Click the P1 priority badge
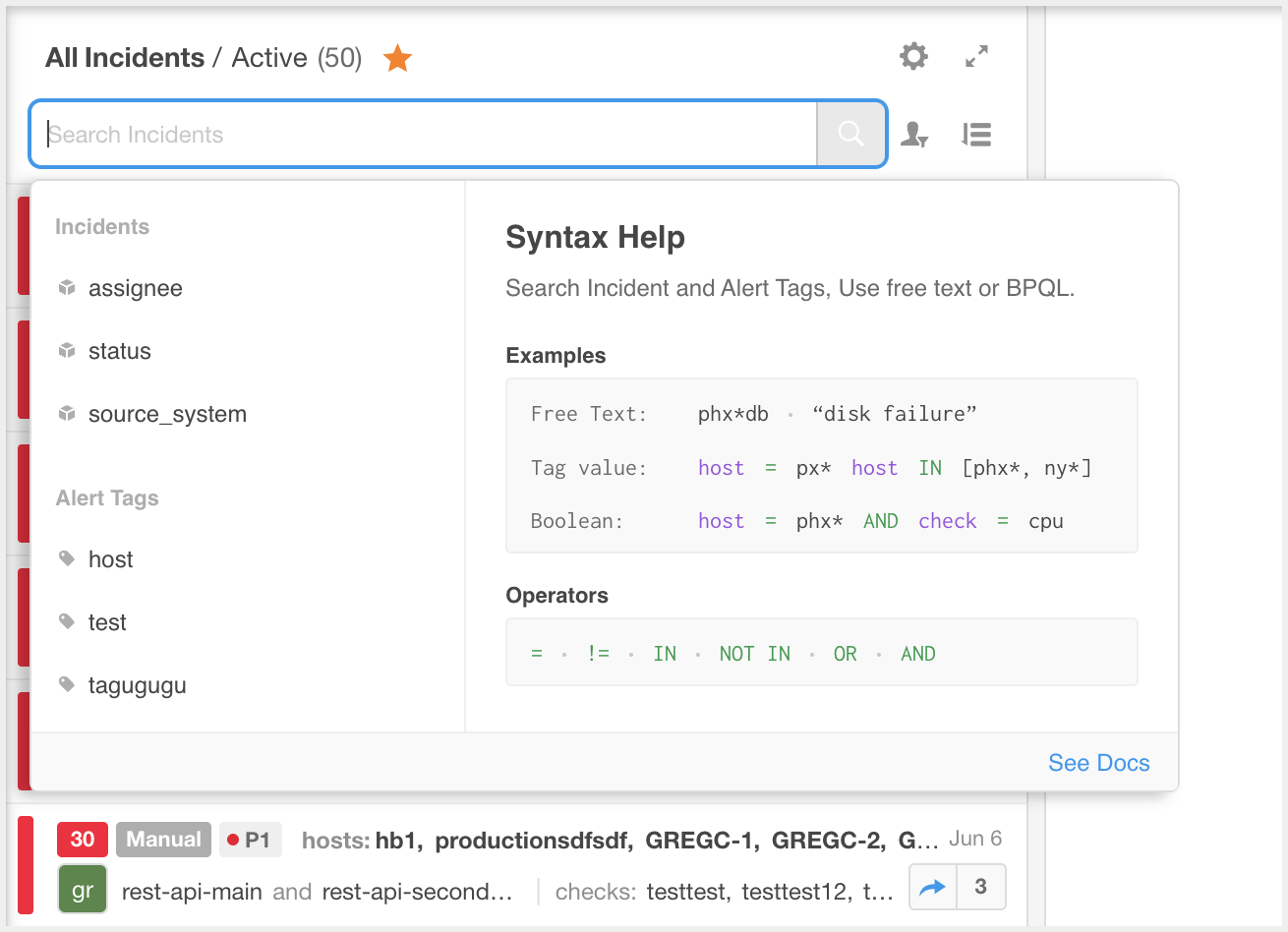Image resolution: width=1288 pixels, height=932 pixels. click(x=250, y=839)
